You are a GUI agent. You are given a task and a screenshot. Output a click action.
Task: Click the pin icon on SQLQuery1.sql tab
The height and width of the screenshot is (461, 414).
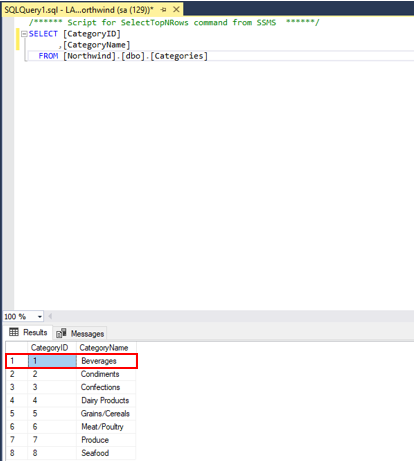163,10
